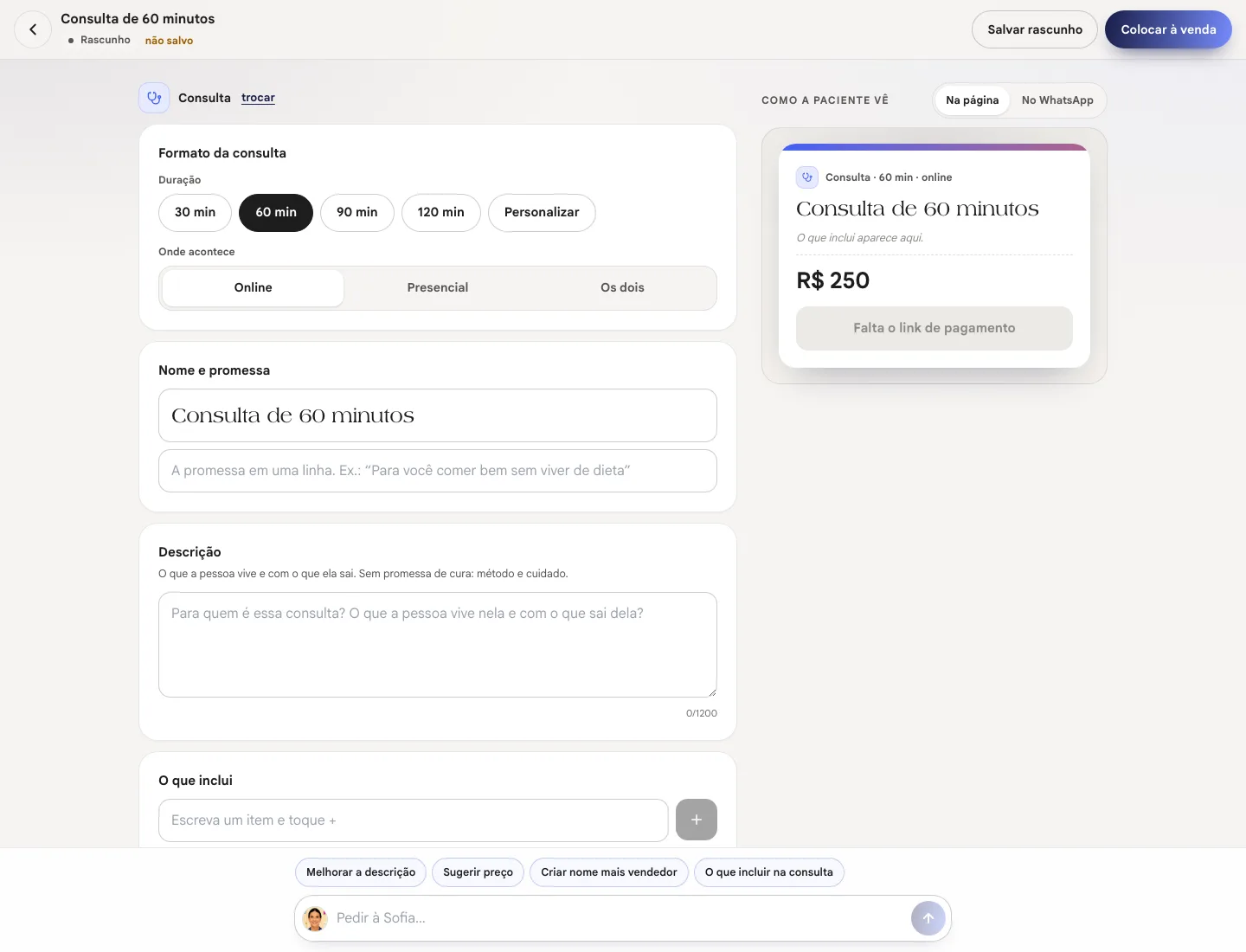Set location to Presencial

pyautogui.click(x=438, y=288)
